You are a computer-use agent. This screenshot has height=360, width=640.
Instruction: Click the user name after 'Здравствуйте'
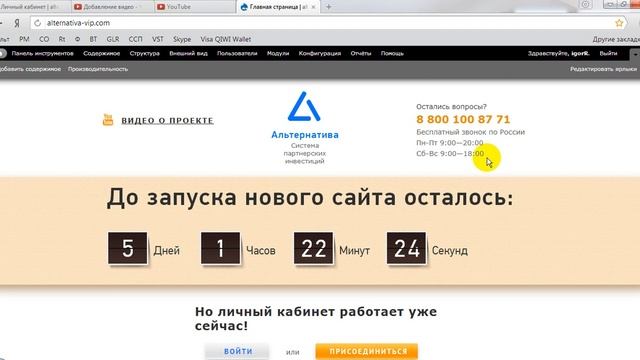click(x=580, y=53)
